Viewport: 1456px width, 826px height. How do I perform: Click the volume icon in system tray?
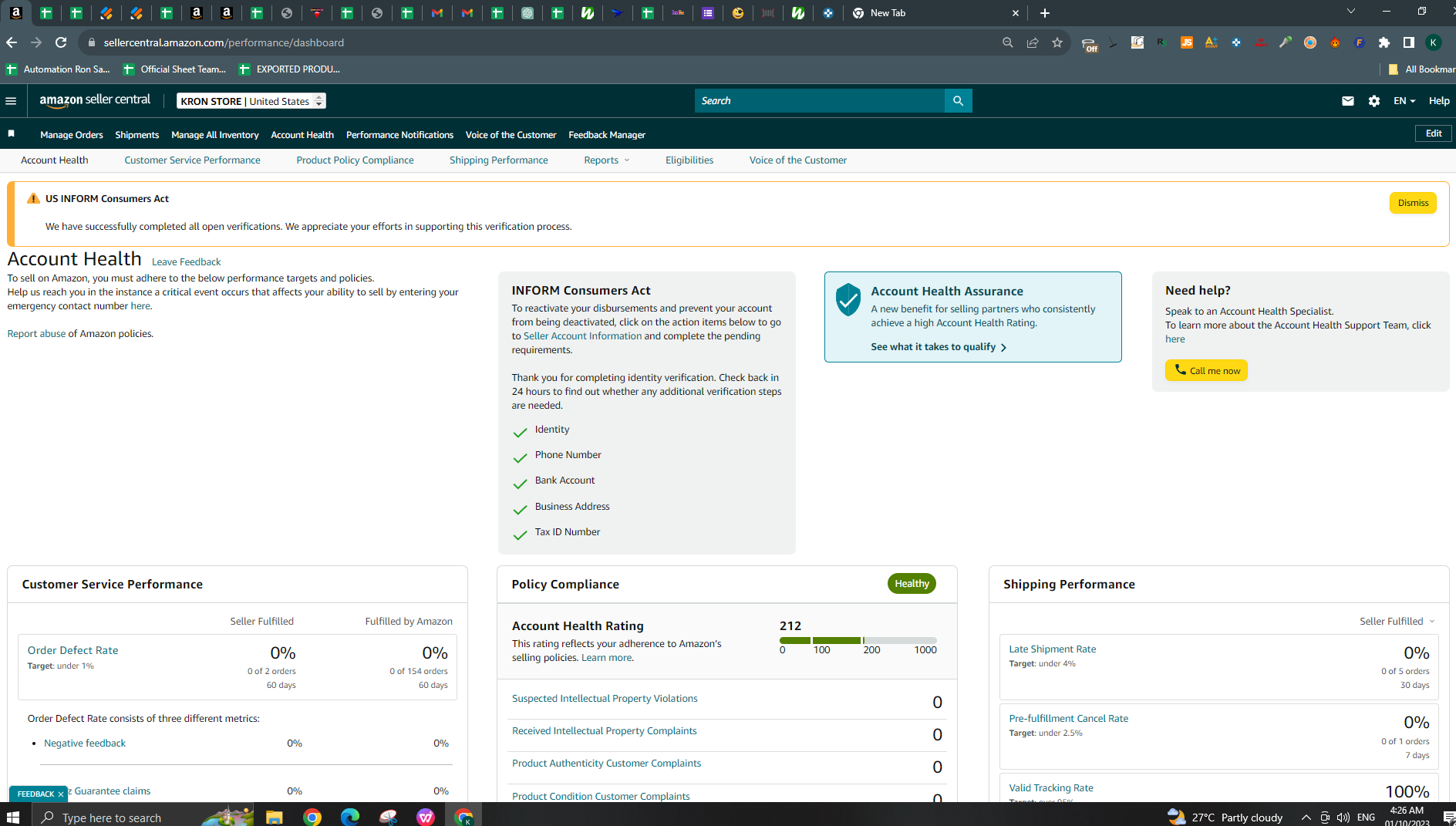(1343, 818)
